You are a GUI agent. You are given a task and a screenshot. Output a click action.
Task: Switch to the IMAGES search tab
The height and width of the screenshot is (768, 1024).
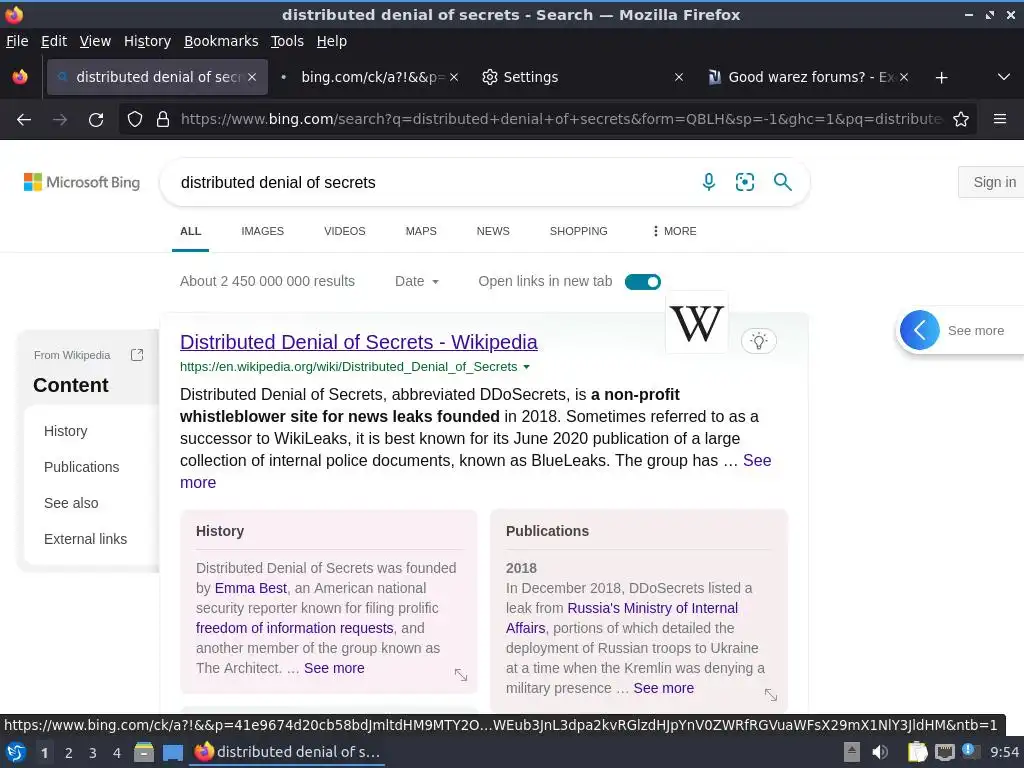click(x=263, y=231)
